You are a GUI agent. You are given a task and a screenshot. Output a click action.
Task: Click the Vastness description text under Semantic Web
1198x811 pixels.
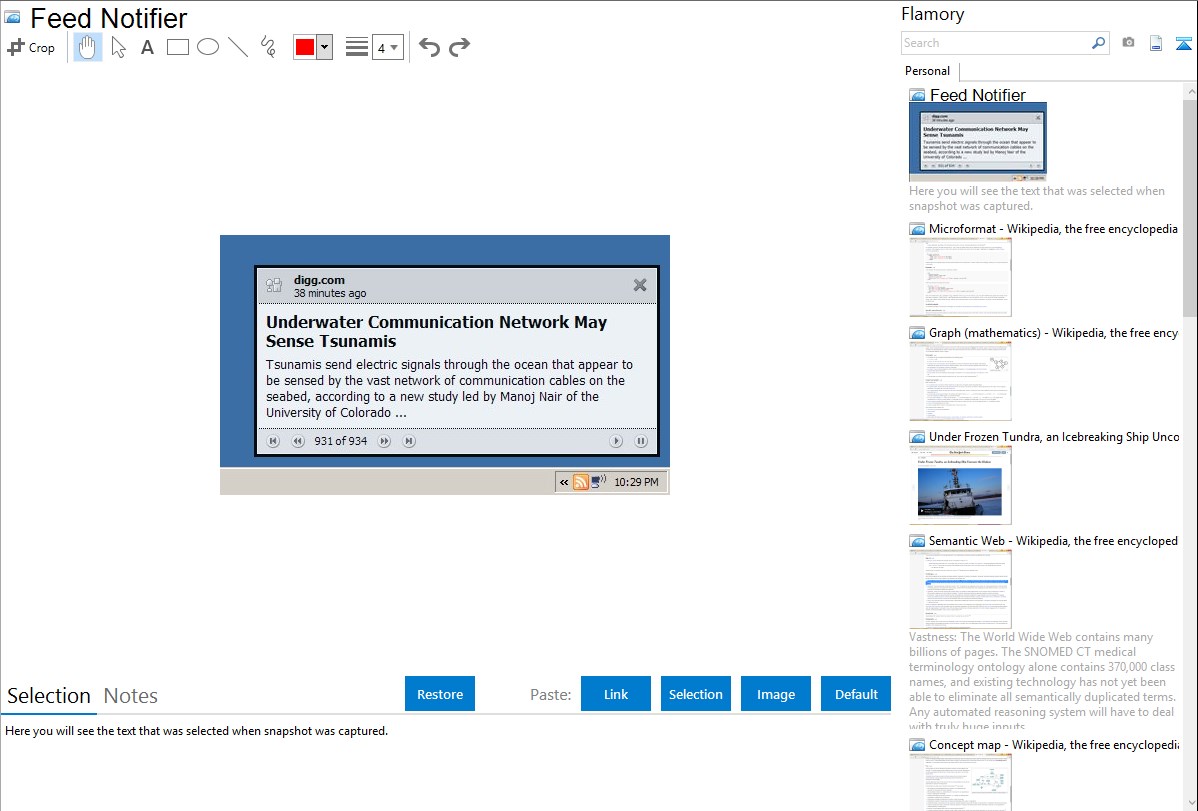coord(1043,681)
